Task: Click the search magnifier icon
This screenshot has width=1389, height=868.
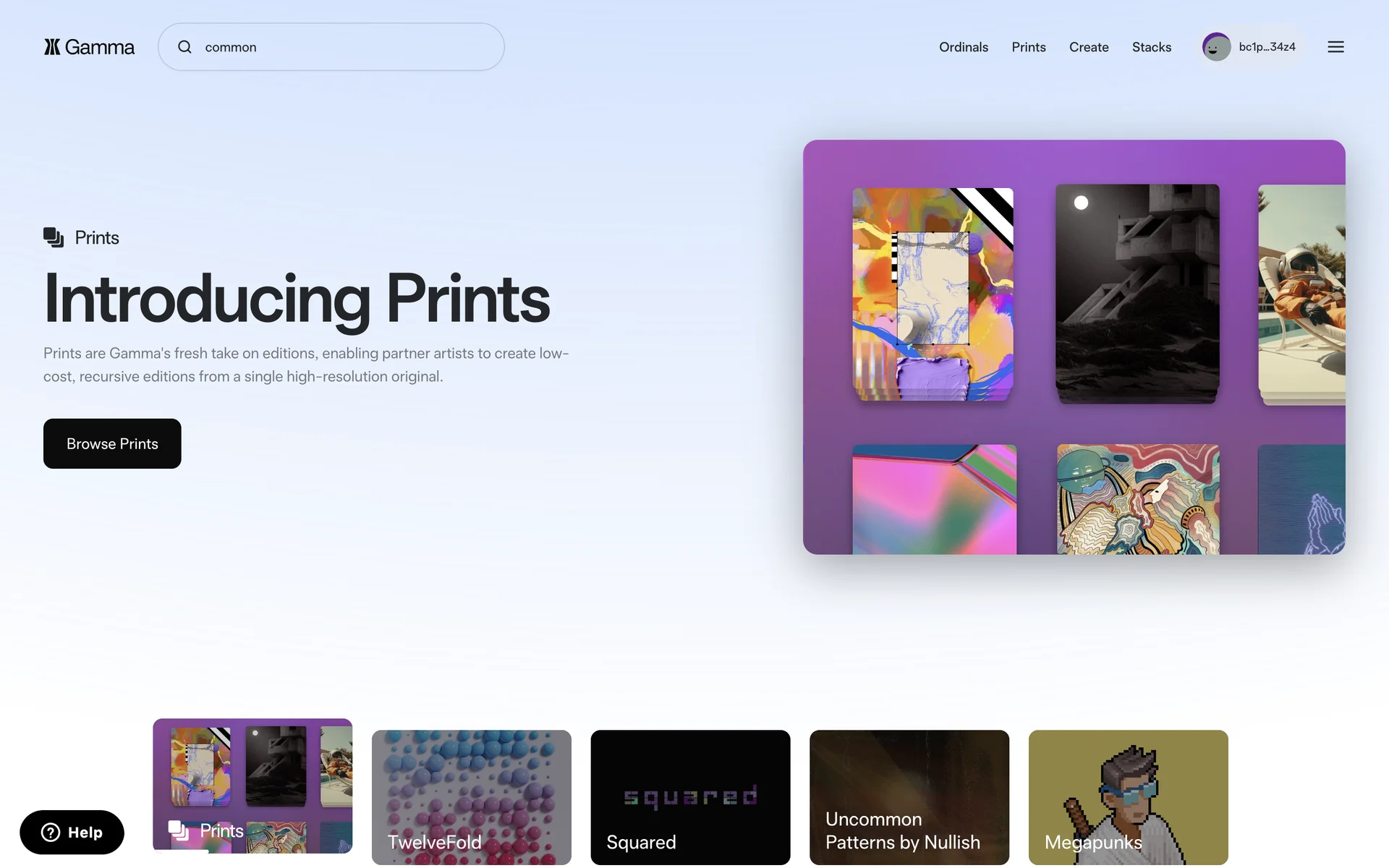Action: (x=185, y=47)
